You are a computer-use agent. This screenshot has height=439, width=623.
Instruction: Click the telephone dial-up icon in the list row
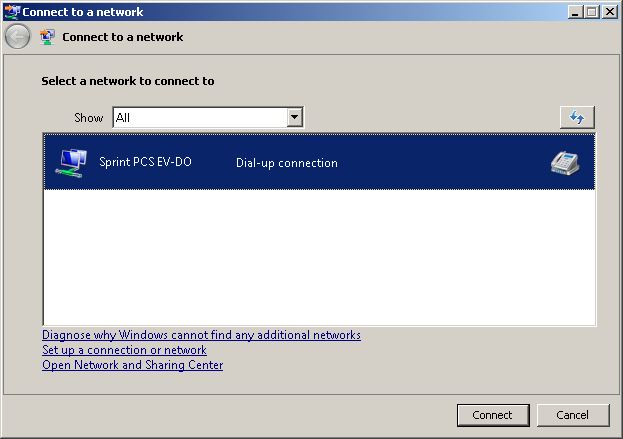(x=565, y=163)
